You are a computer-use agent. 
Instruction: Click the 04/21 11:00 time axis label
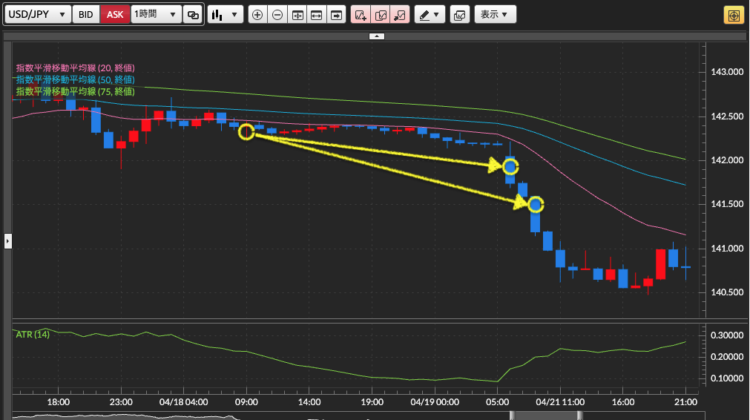coord(560,402)
